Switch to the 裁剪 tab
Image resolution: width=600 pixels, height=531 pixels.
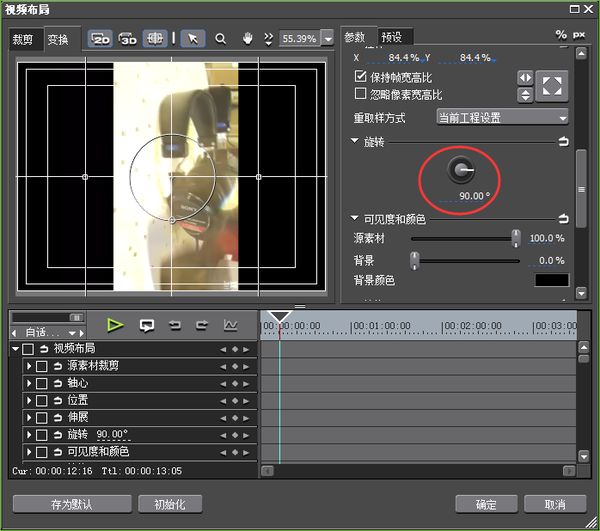pyautogui.click(x=24, y=39)
